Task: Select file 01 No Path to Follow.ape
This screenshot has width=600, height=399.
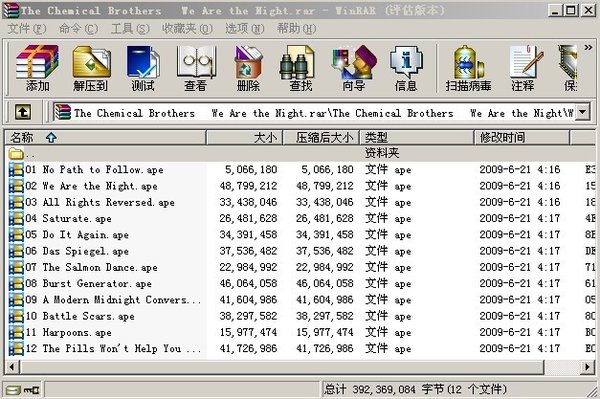Action: [x=300, y=169]
